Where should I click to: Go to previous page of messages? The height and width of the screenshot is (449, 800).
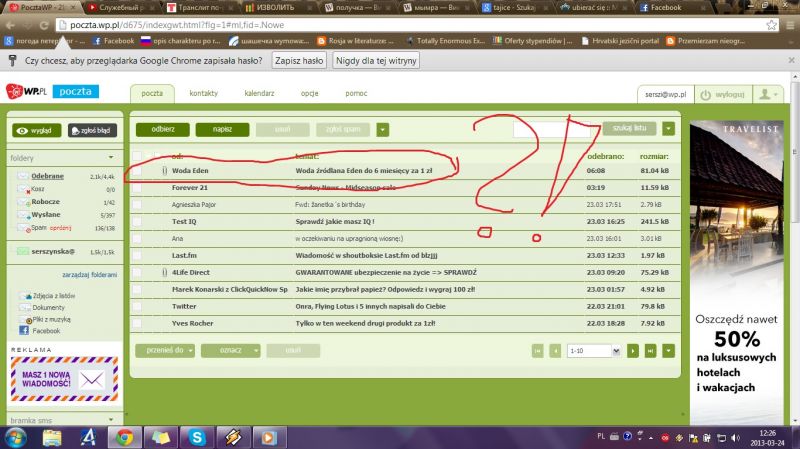pos(555,351)
